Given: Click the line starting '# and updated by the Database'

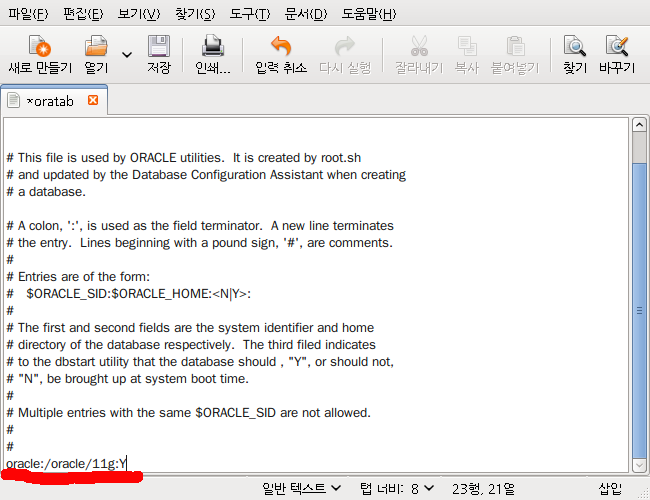Looking at the screenshot, I should (206, 175).
